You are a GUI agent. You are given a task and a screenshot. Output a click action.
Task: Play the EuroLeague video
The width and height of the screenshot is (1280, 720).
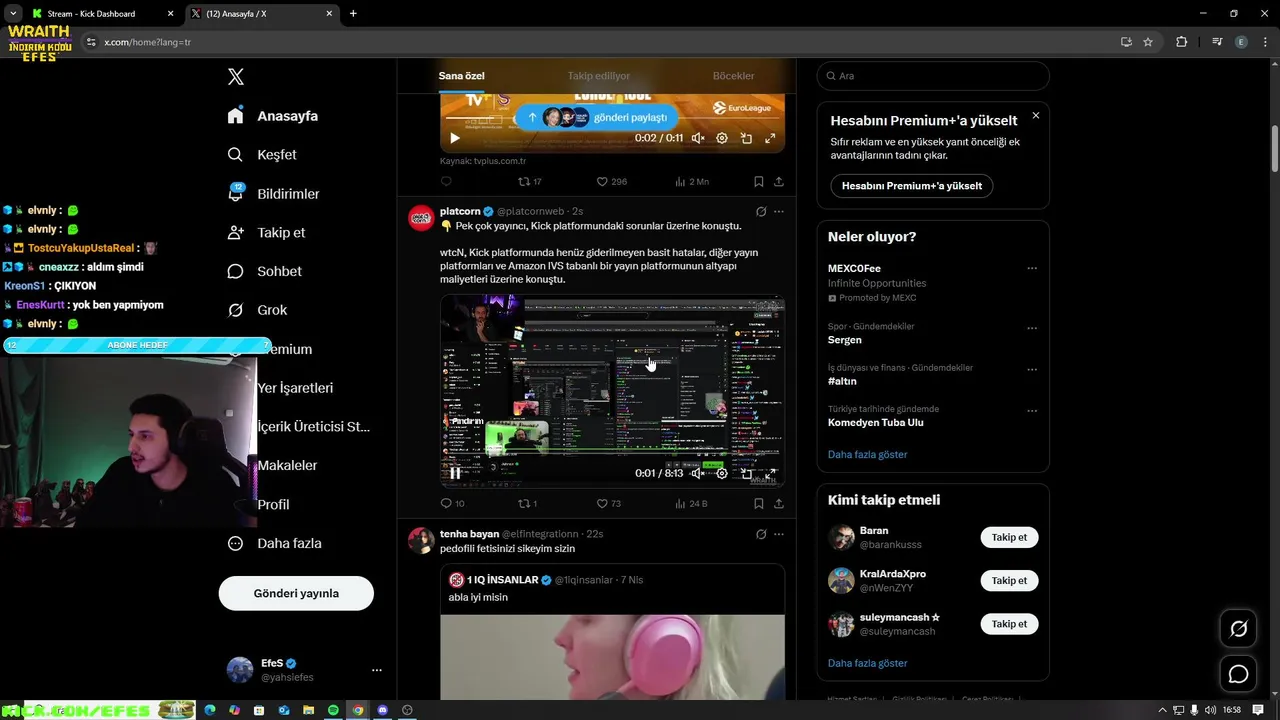(455, 138)
